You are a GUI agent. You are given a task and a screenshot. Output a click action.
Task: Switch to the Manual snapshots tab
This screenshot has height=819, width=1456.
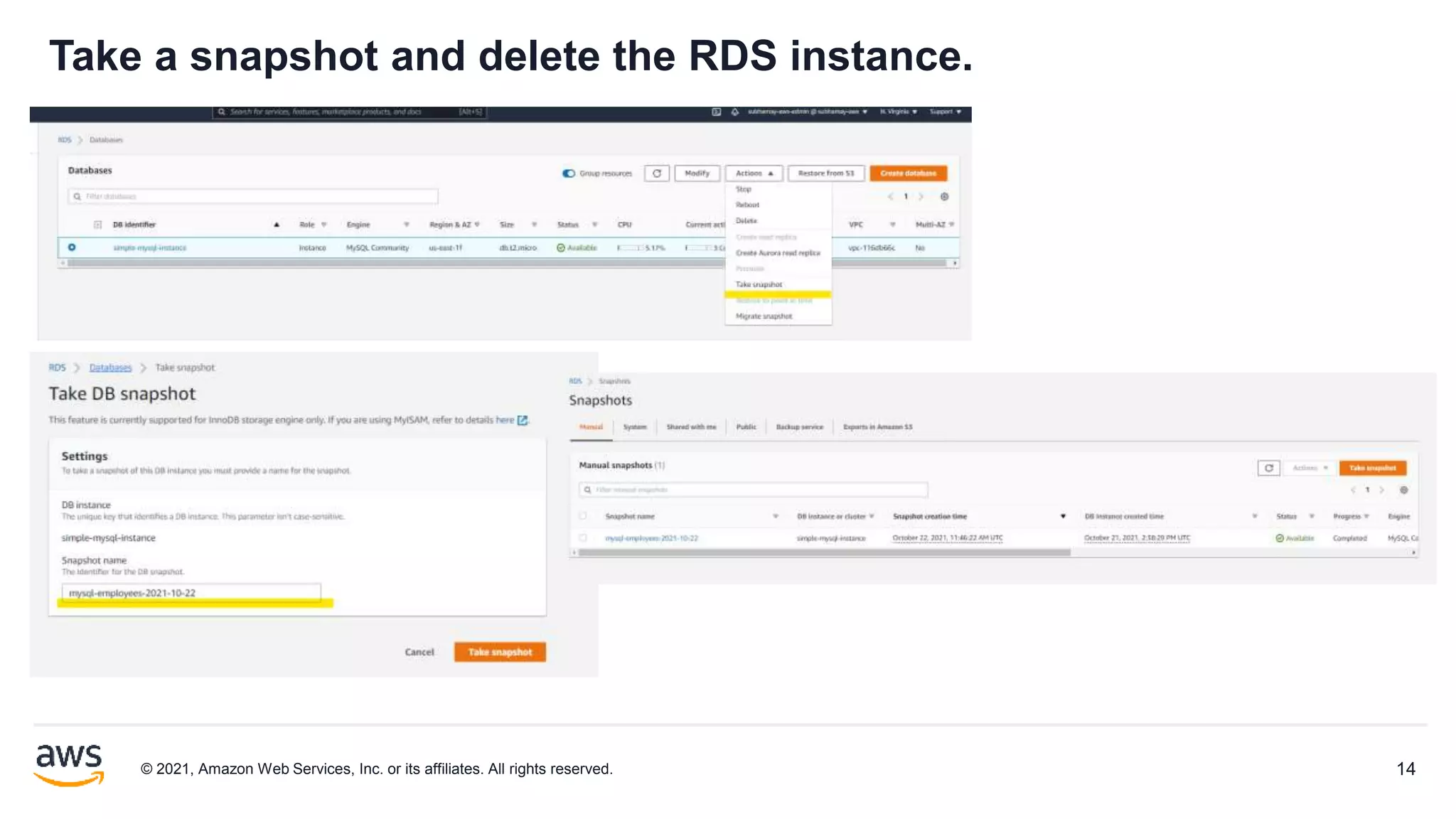591,427
